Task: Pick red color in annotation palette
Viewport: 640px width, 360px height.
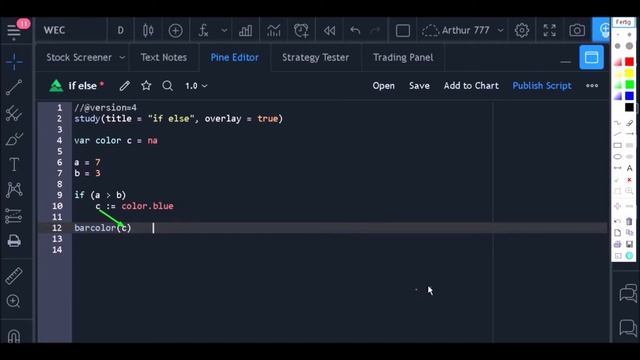Action: [629, 62]
